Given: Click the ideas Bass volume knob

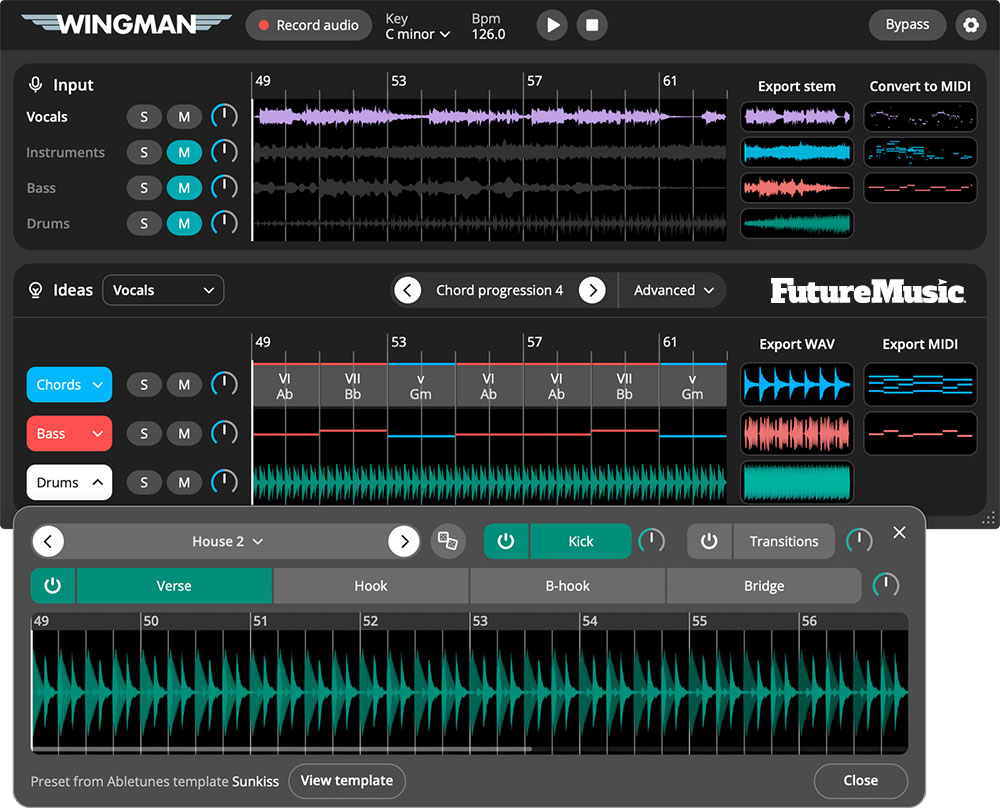Looking at the screenshot, I should point(224,433).
